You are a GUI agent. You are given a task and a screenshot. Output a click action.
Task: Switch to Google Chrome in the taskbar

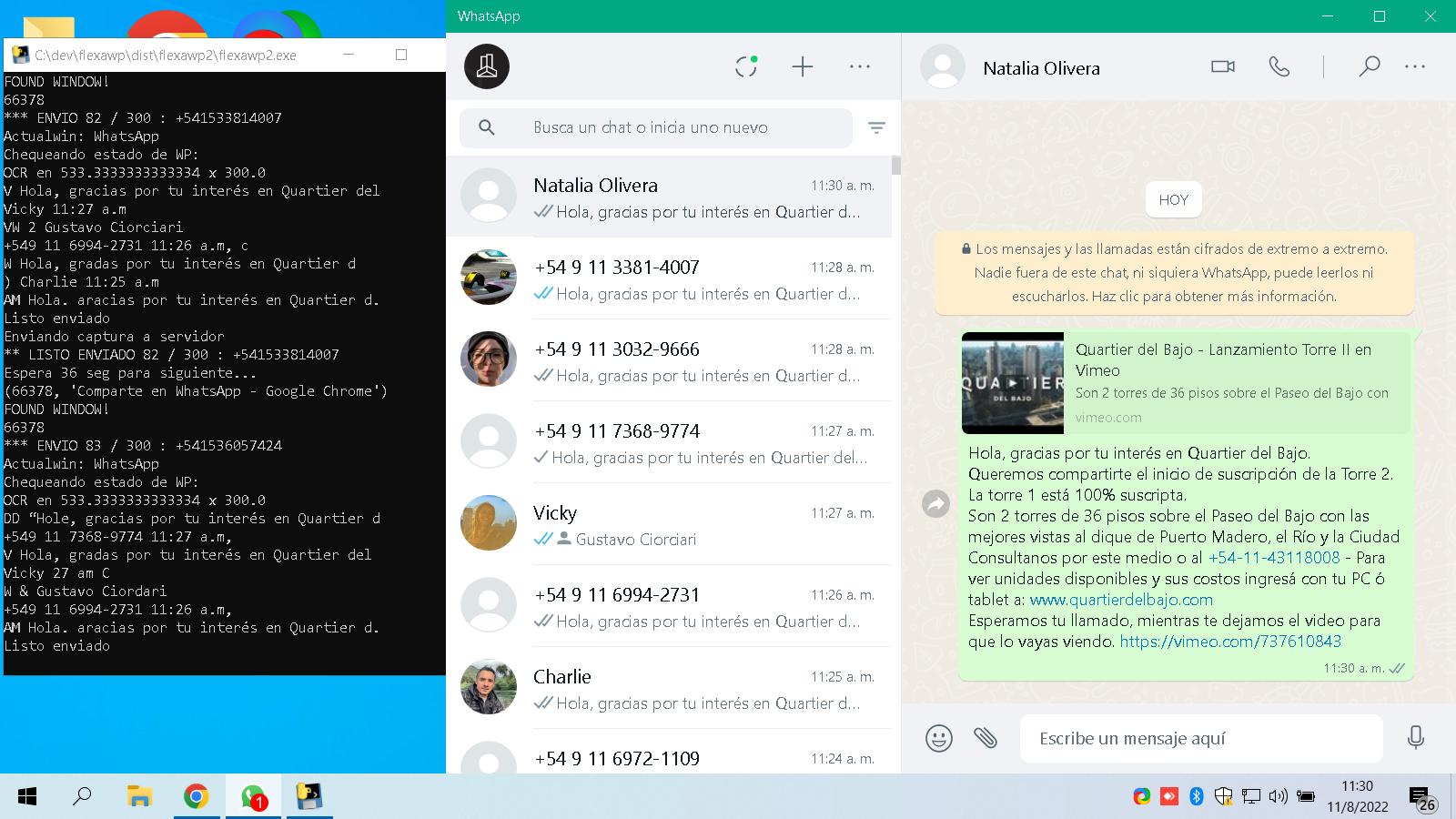196,797
